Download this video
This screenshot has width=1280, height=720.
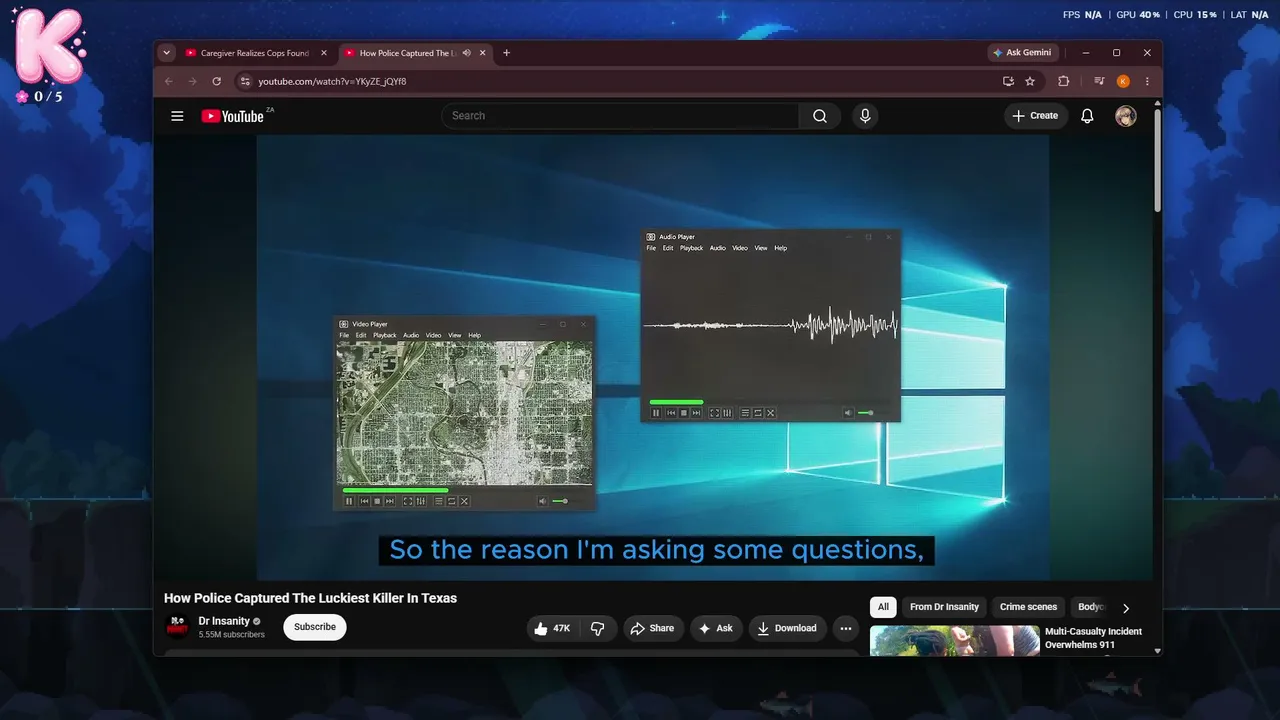(787, 628)
